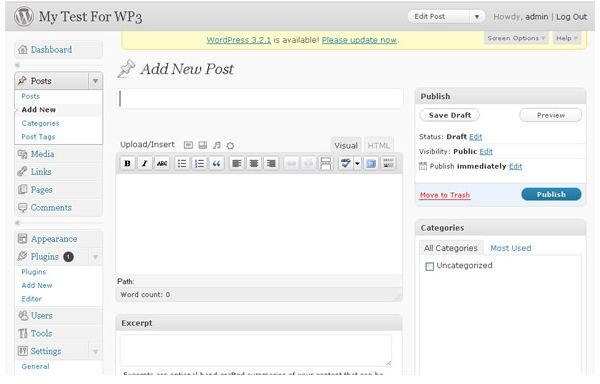600x384 pixels.
Task: Click the Dashboard home icon
Action: [23, 49]
